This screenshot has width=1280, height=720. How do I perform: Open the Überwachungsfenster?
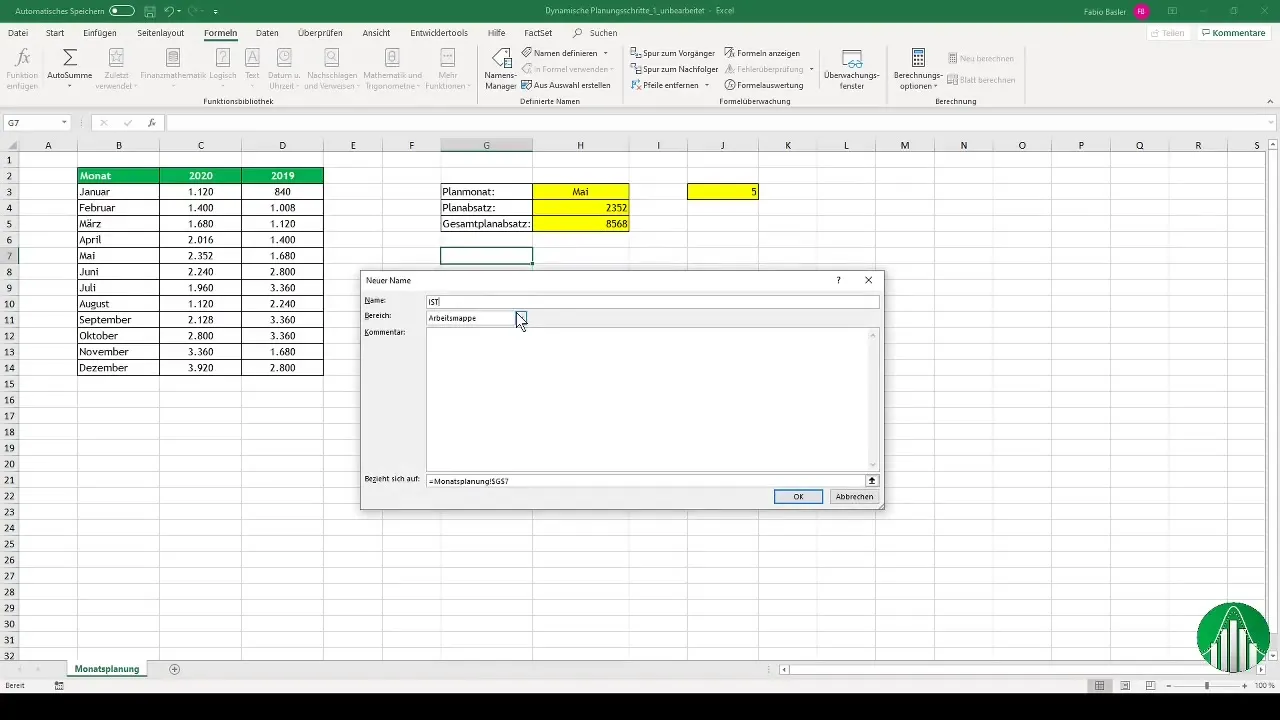852,69
